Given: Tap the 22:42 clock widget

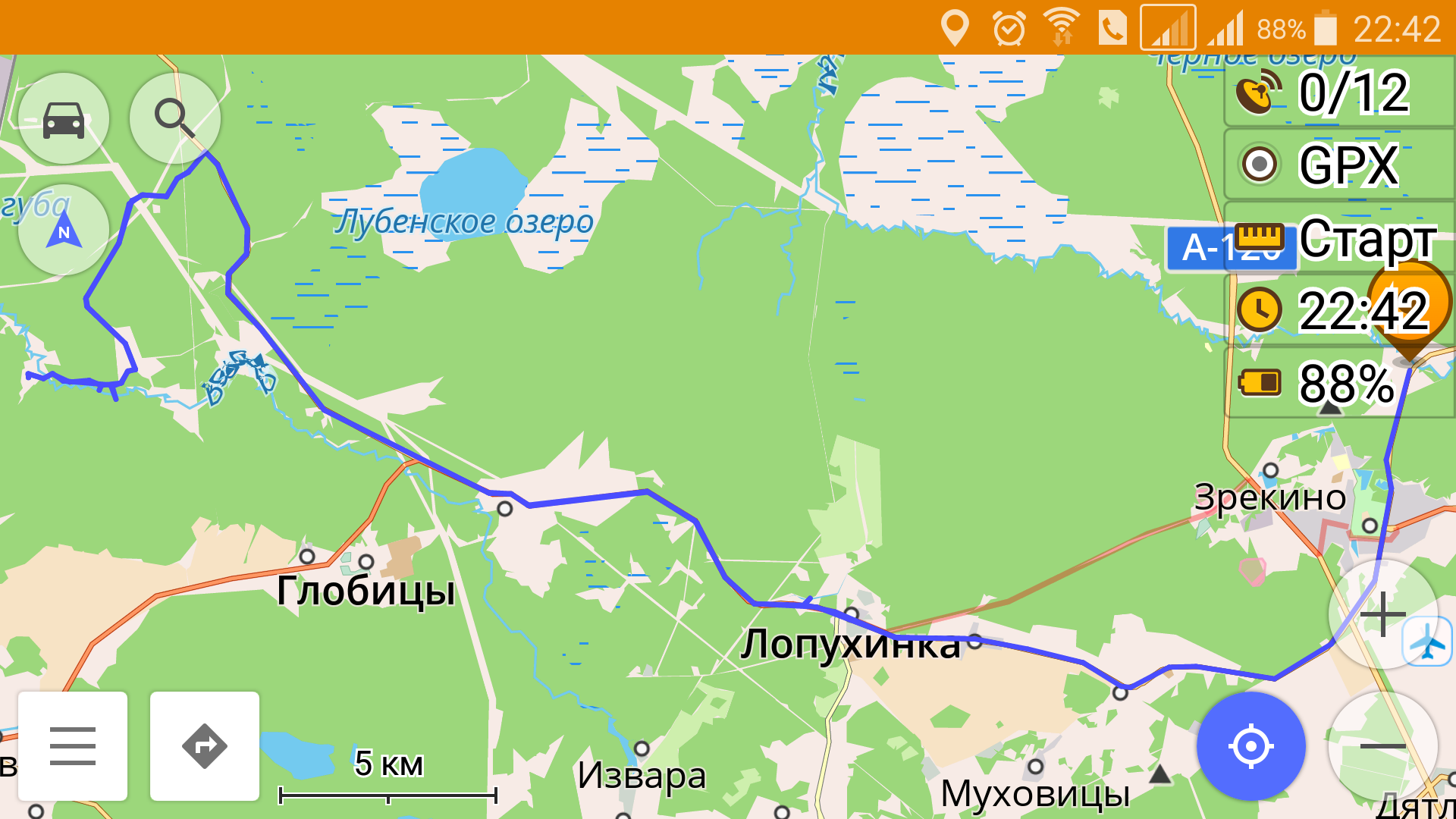Looking at the screenshot, I should [x=1340, y=310].
